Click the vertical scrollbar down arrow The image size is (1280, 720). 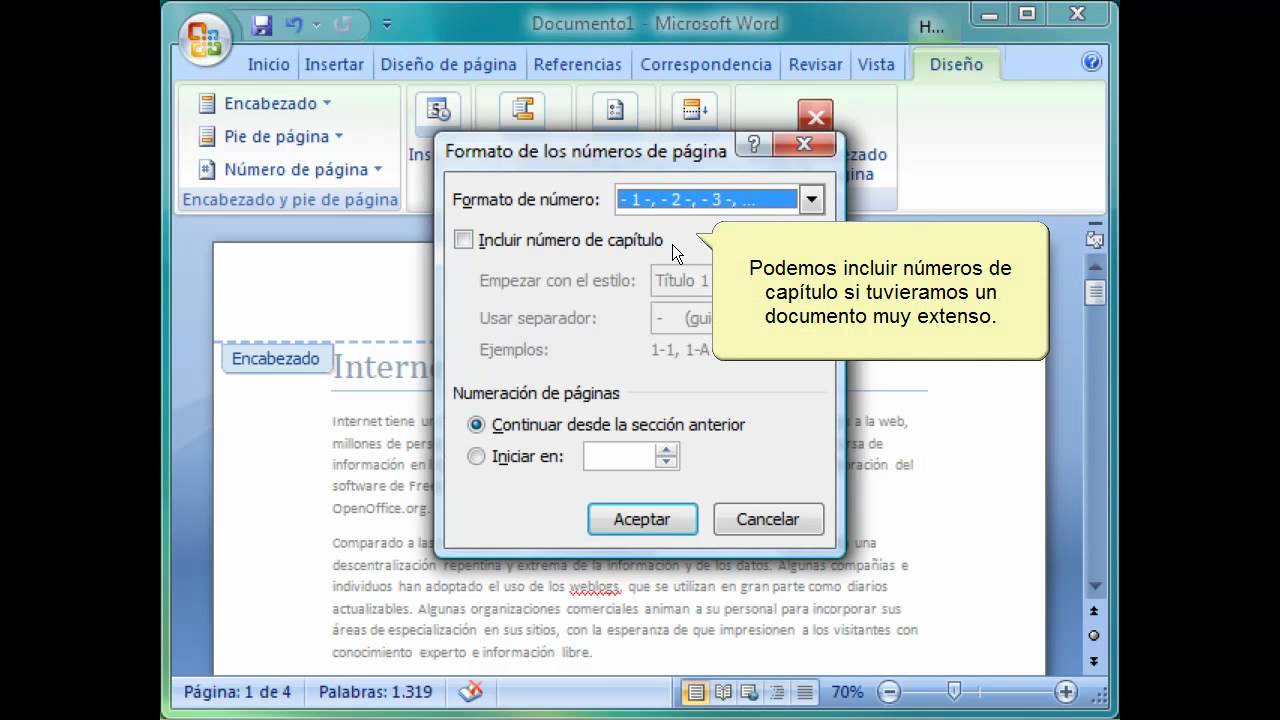(1095, 585)
